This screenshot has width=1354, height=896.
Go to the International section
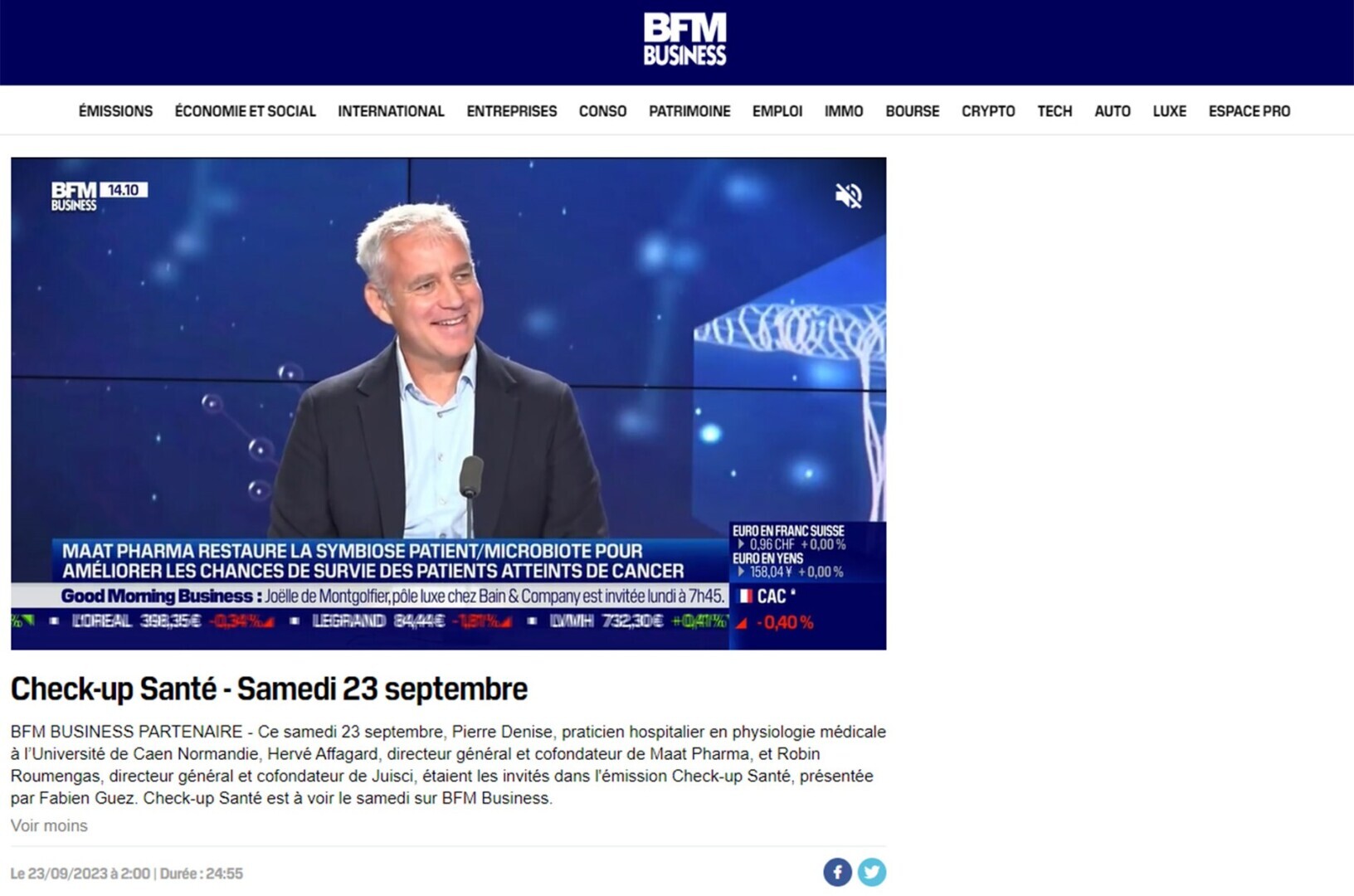tap(391, 111)
